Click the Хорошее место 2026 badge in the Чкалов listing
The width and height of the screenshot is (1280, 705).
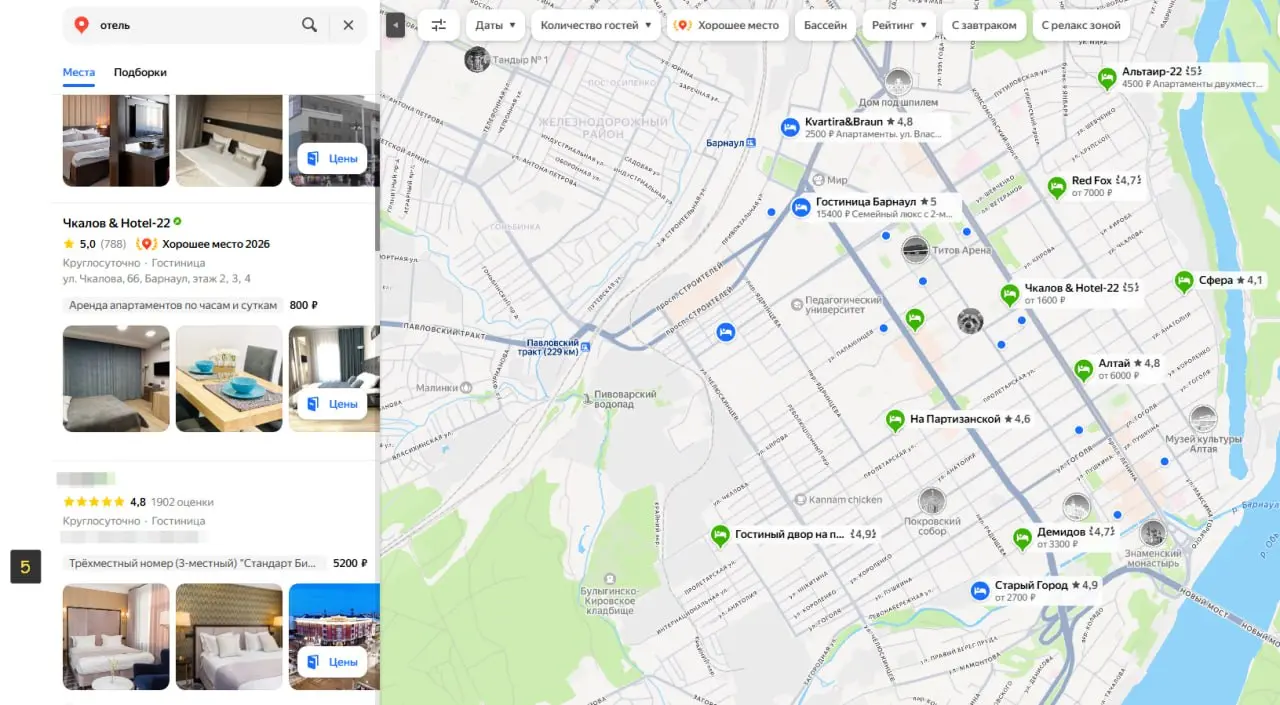(x=204, y=244)
